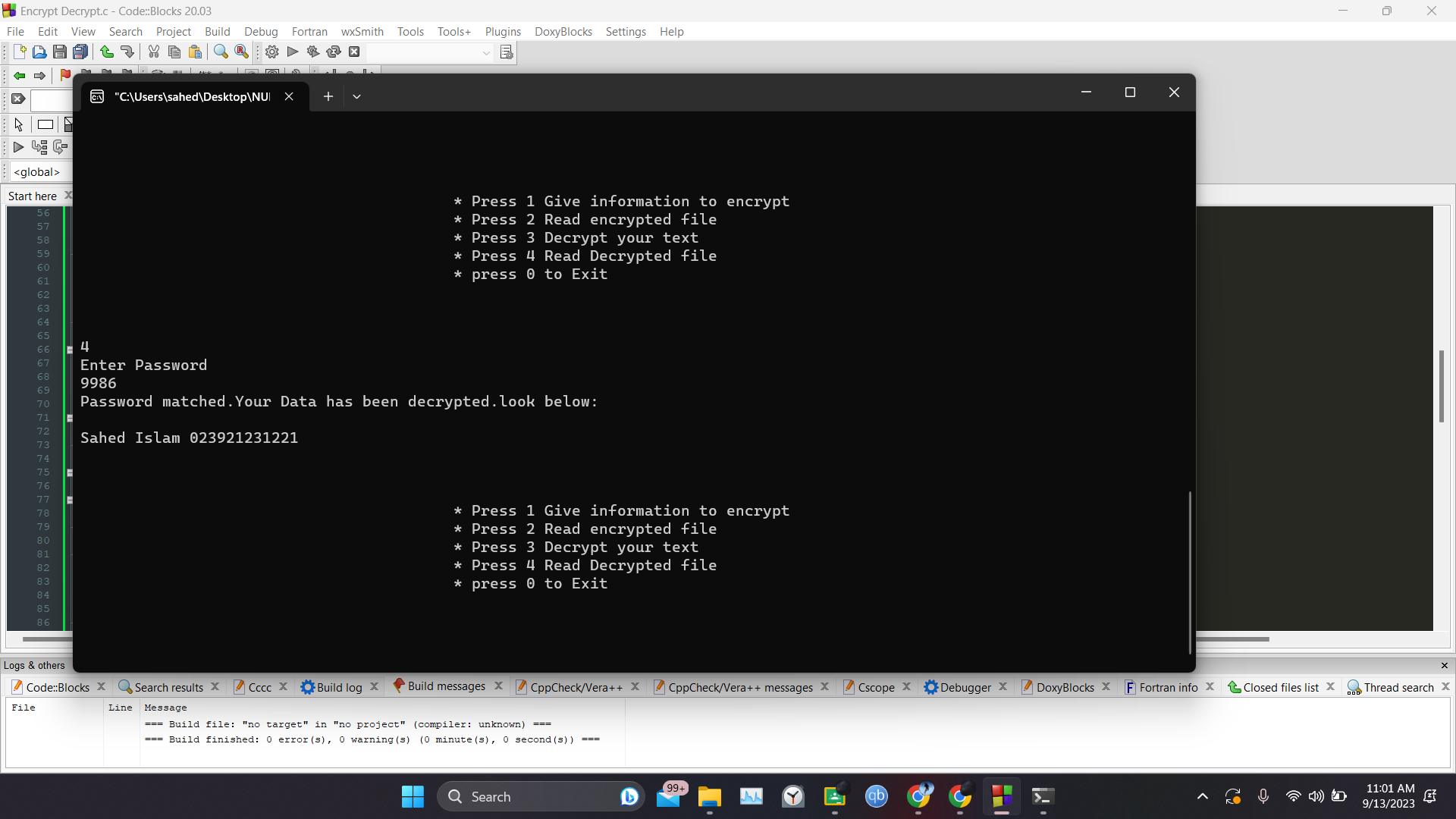Viewport: 1456px width, 819px height.
Task: Click the Replace toolbar icon
Action: [x=241, y=52]
